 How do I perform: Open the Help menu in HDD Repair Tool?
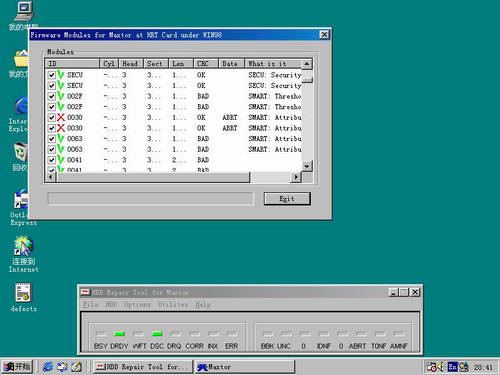tap(203, 304)
